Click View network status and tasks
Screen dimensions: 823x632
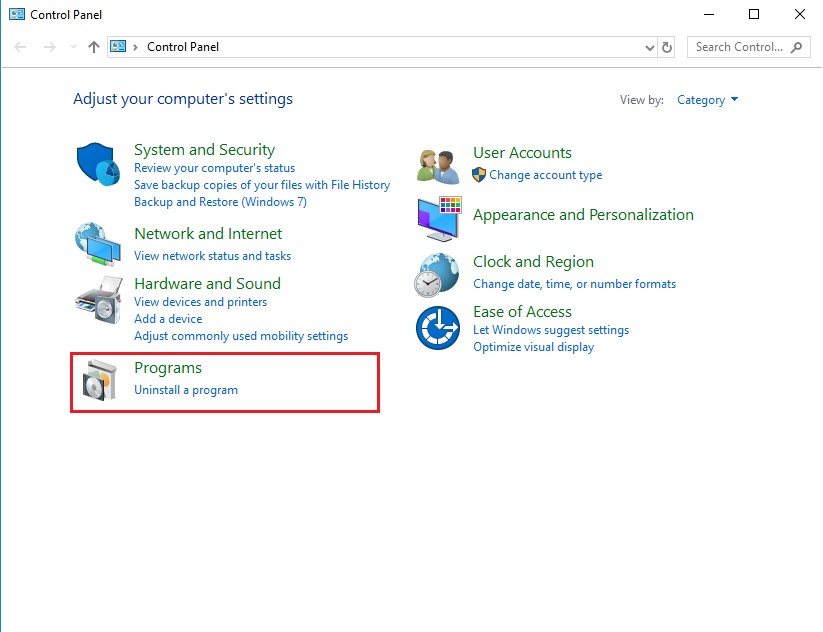[212, 256]
